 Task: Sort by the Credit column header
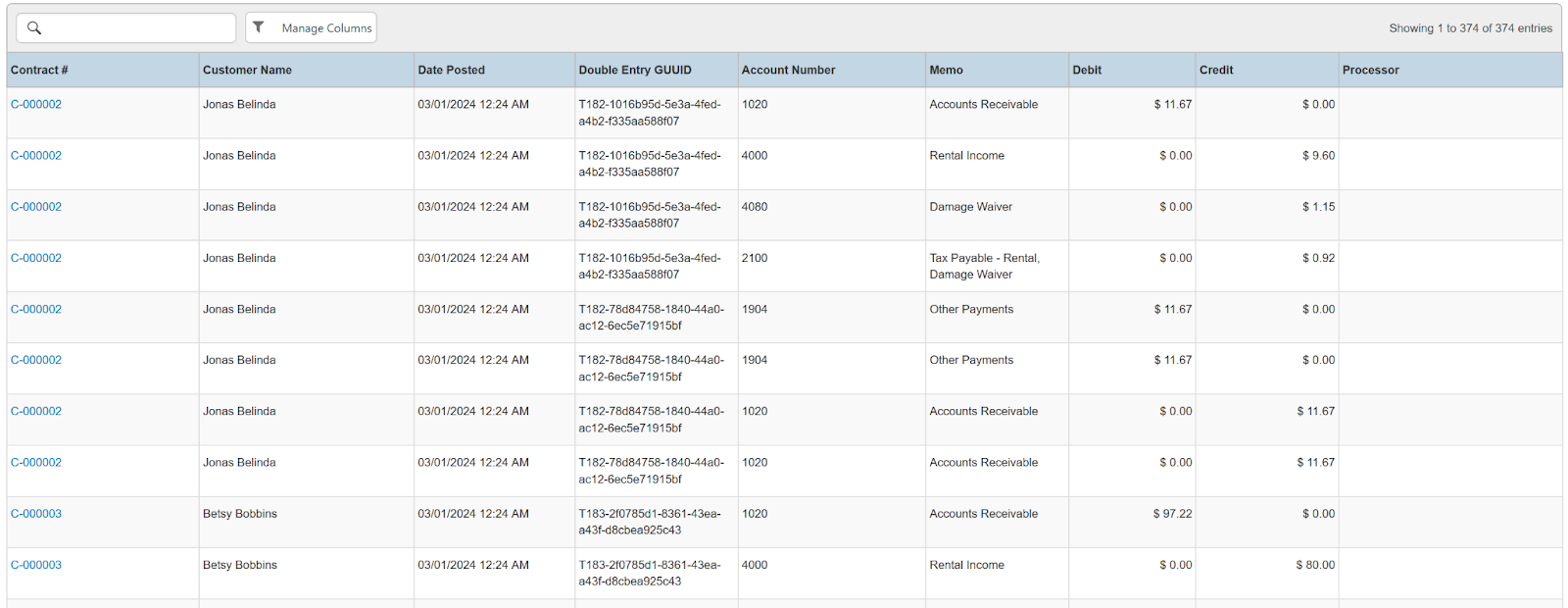[1216, 71]
